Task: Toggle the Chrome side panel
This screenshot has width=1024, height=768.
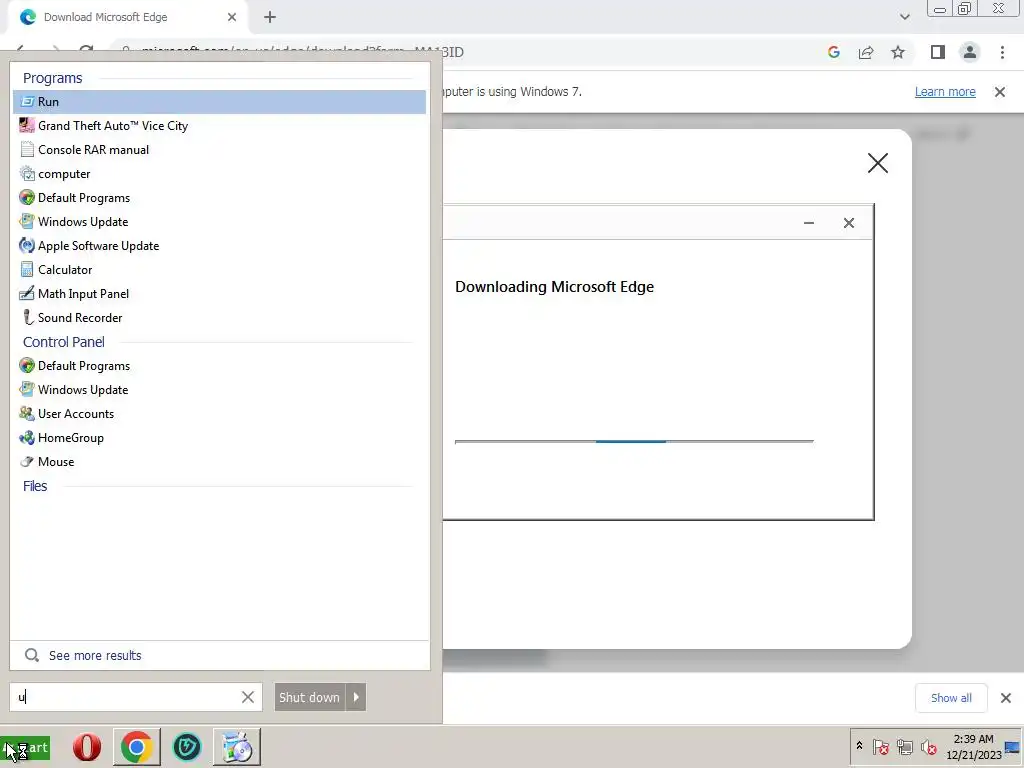Action: click(938, 52)
